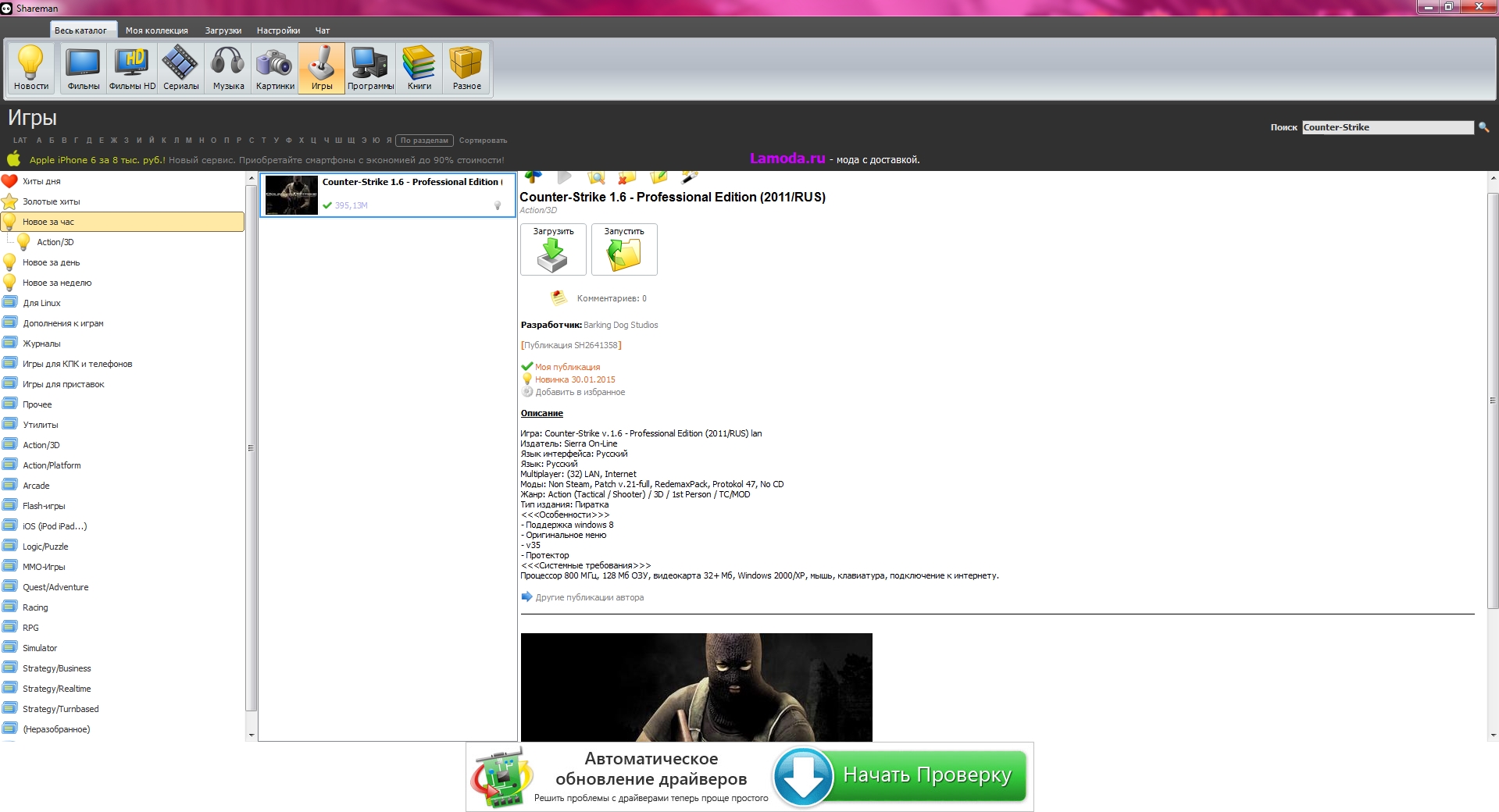Open the Картинки pictures category
Screen dimensions: 1499x812
click(x=275, y=69)
